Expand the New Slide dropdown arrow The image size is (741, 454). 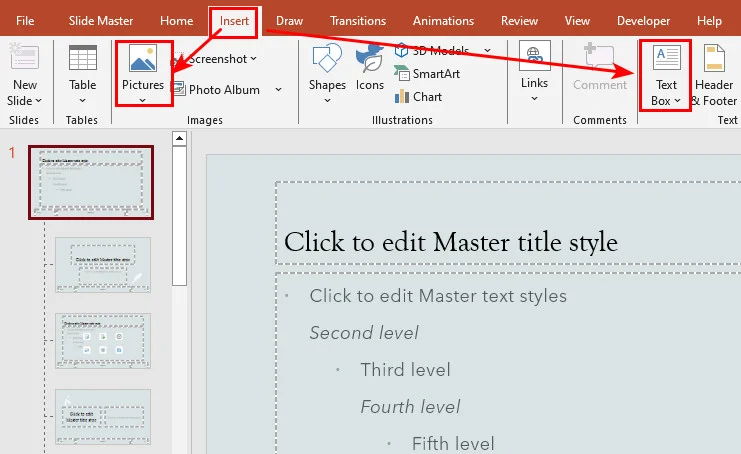tap(39, 101)
